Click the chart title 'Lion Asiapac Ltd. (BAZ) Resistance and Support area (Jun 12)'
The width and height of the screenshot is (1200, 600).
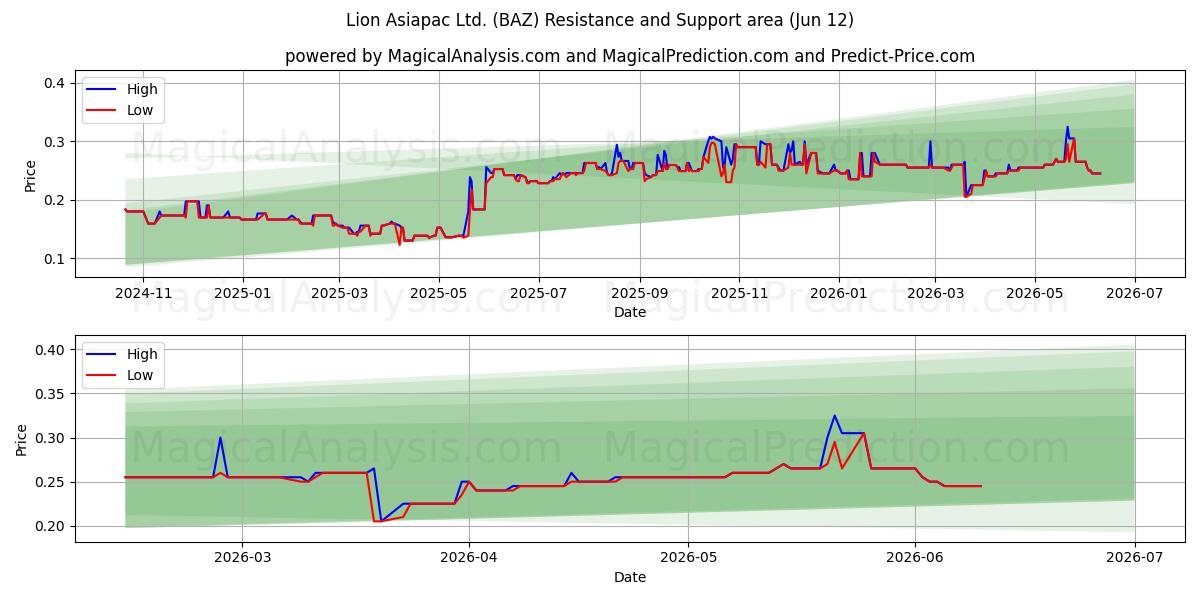tap(600, 20)
